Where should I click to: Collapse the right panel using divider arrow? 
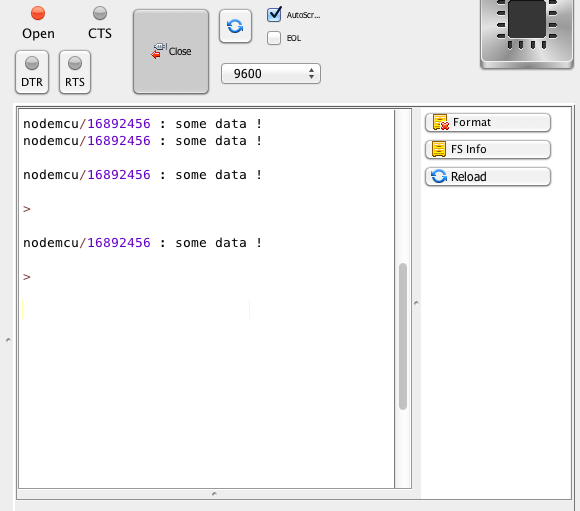coord(416,303)
